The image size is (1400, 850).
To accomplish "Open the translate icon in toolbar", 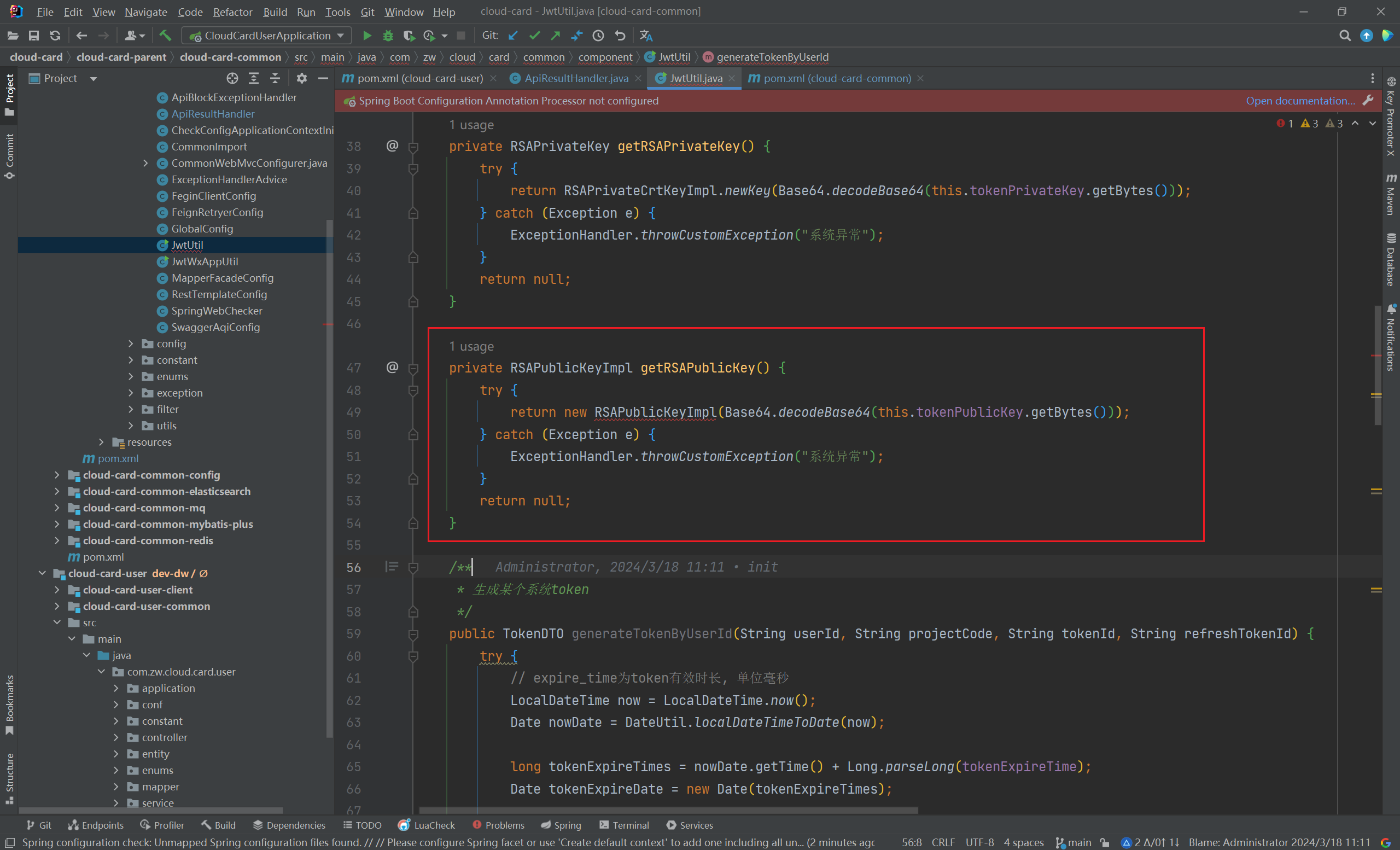I will pyautogui.click(x=646, y=36).
